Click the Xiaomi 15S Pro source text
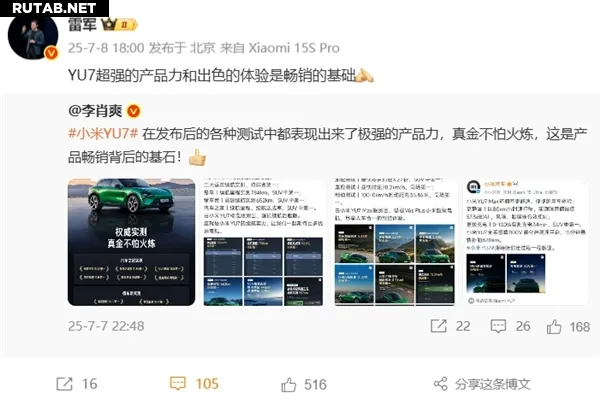Screen dimensions: 600x410 tap(294, 48)
